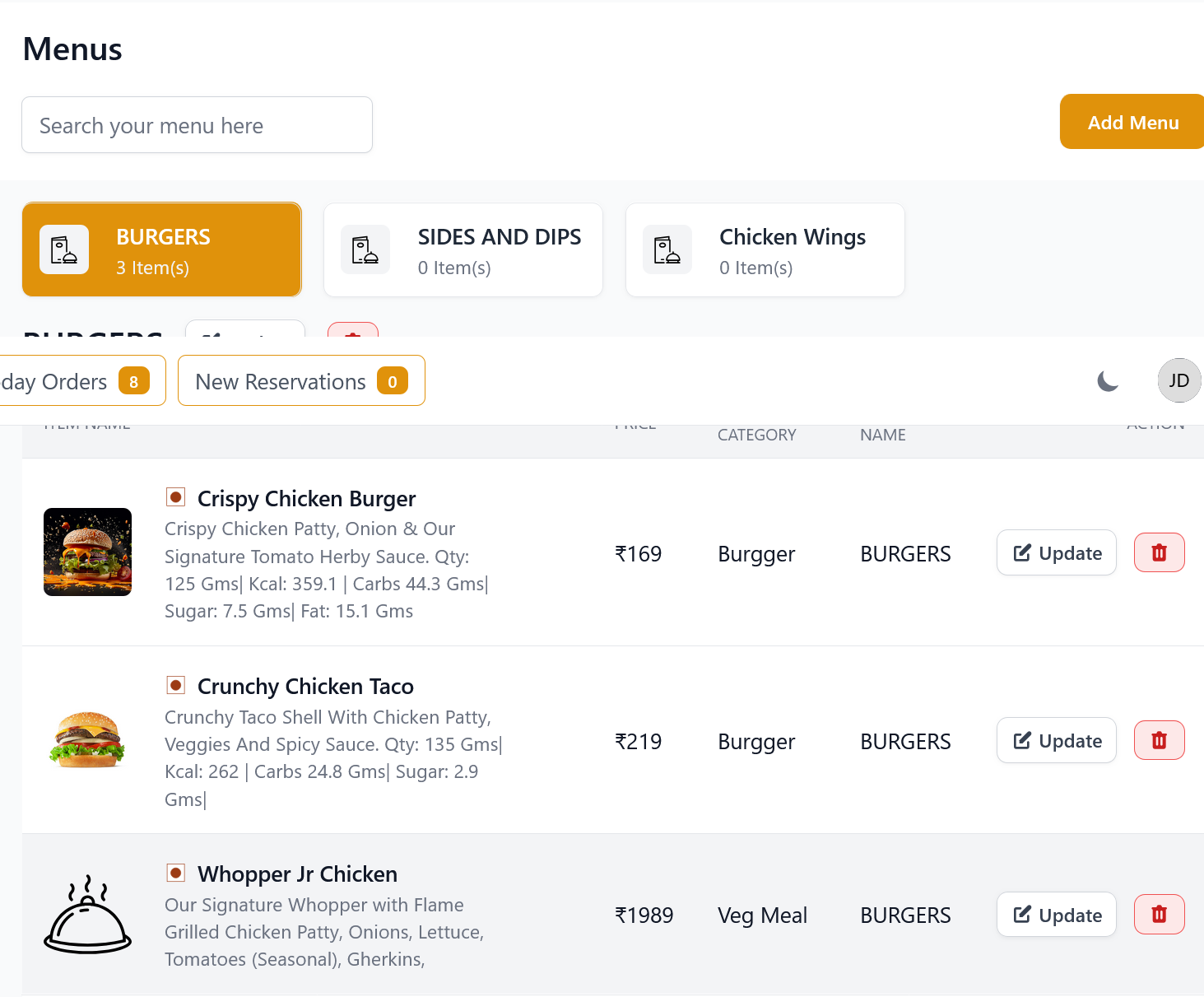Click Update for Whopper Jr Chicken
This screenshot has height=997, width=1204.
pos(1056,914)
